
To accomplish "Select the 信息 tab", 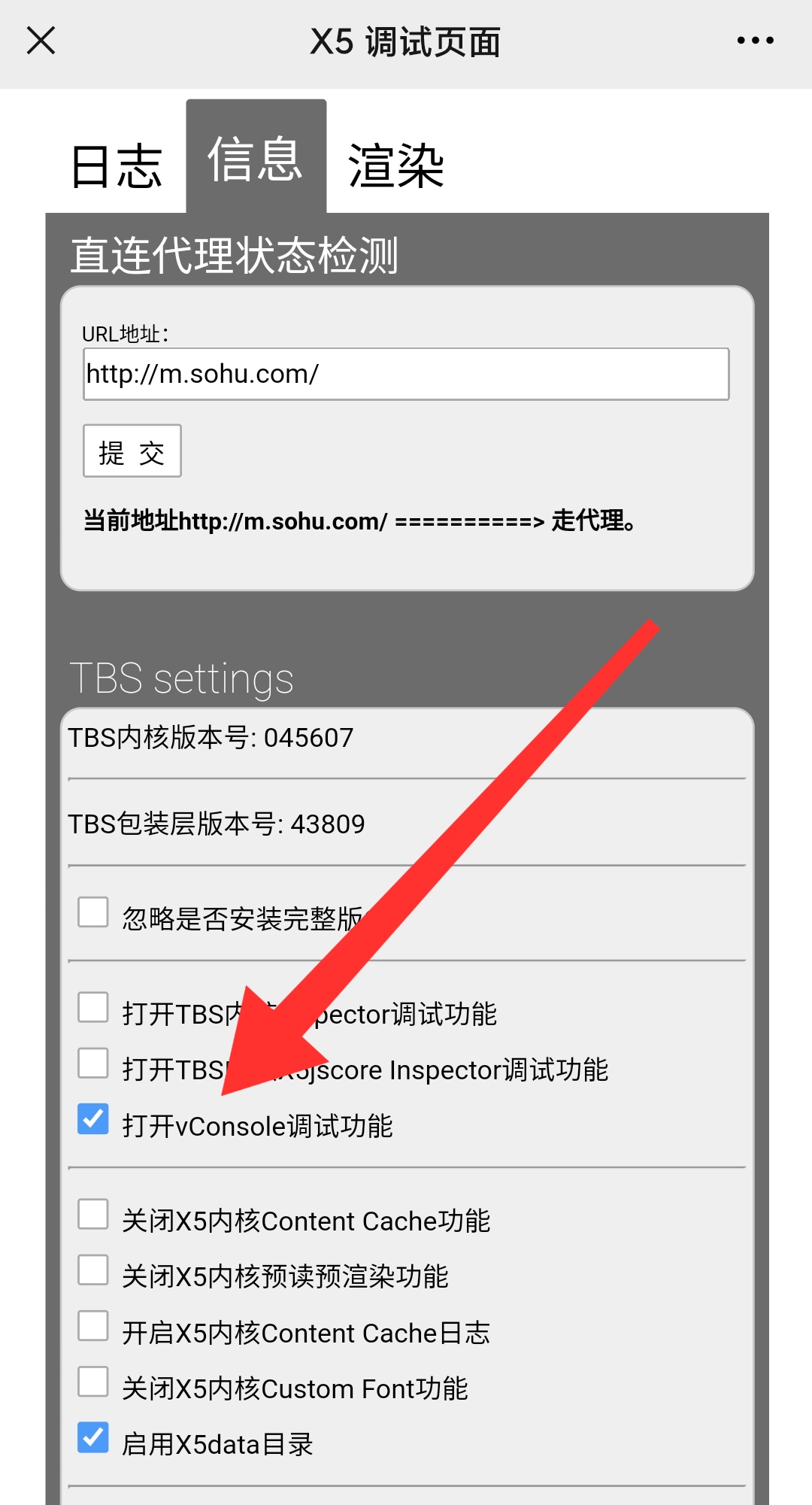I will (x=256, y=158).
